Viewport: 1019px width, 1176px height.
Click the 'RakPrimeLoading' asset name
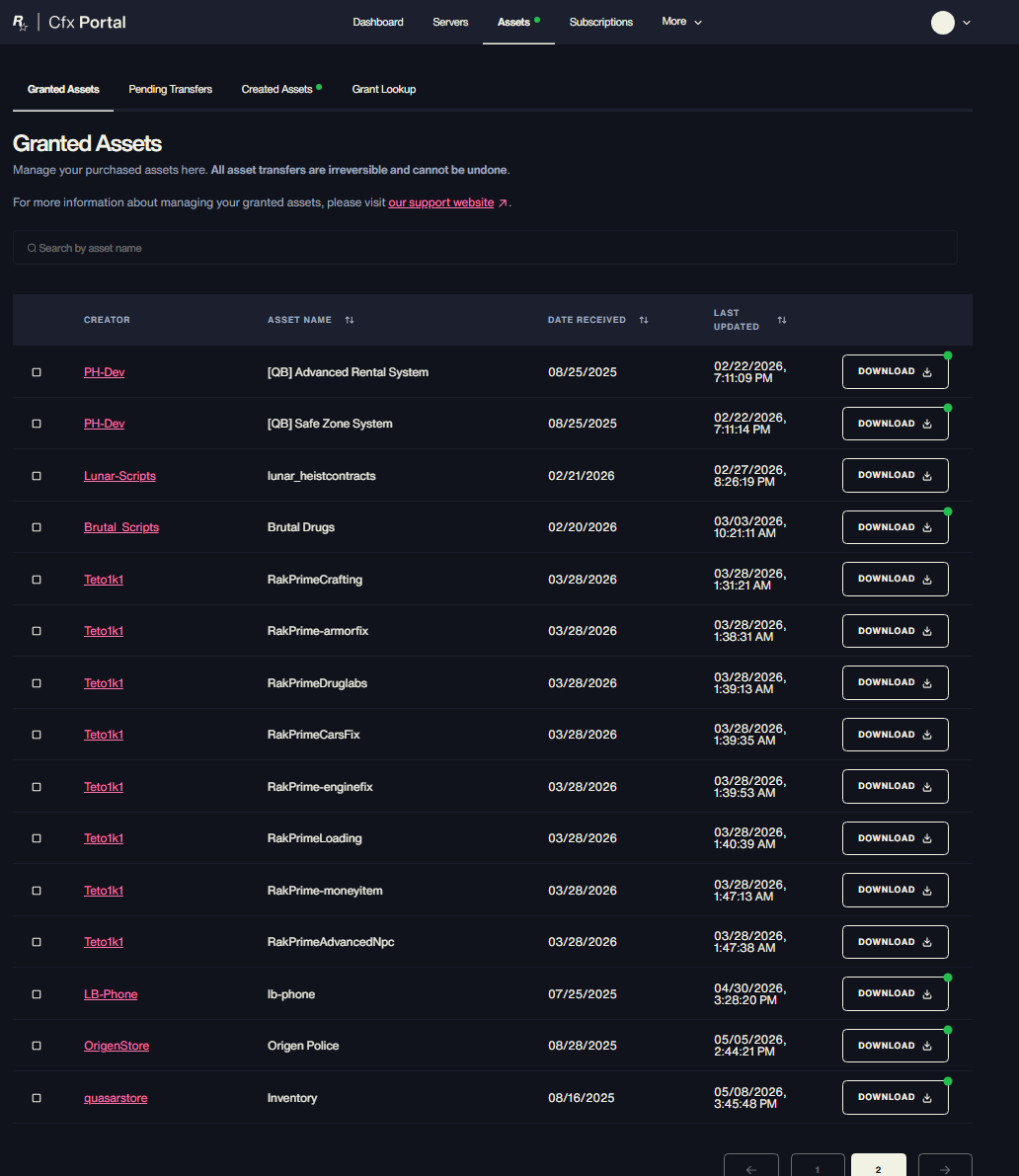(x=314, y=838)
